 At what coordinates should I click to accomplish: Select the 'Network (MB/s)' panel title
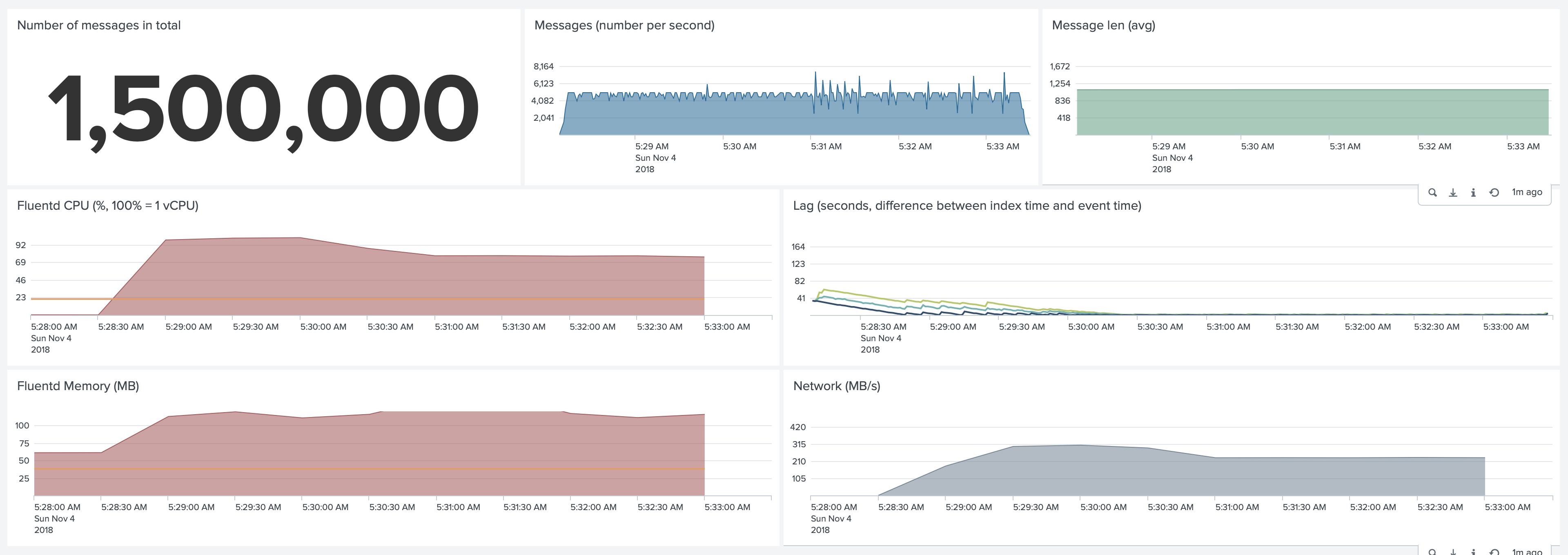click(836, 386)
